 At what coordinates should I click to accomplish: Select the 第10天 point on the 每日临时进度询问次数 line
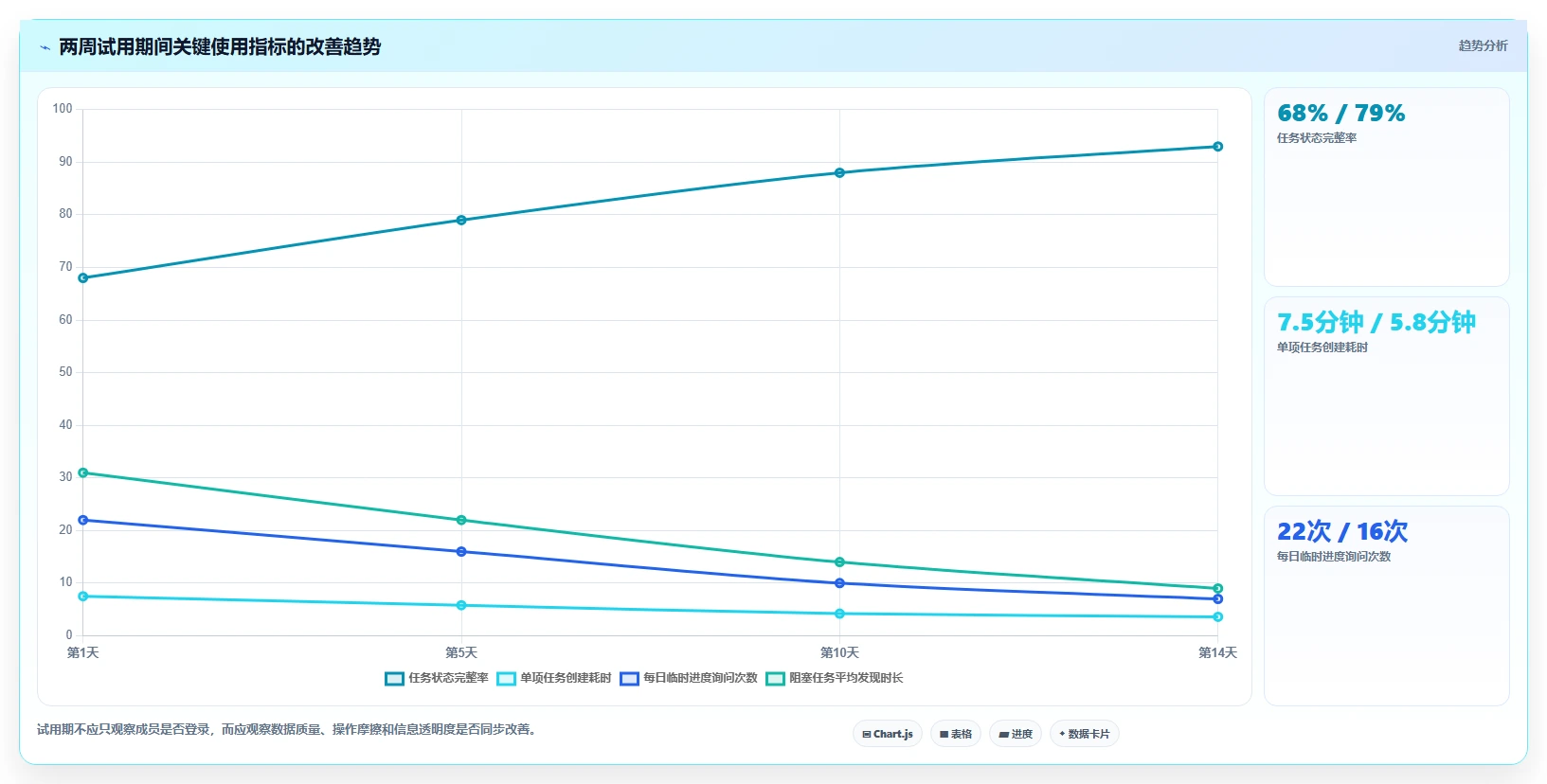click(839, 583)
